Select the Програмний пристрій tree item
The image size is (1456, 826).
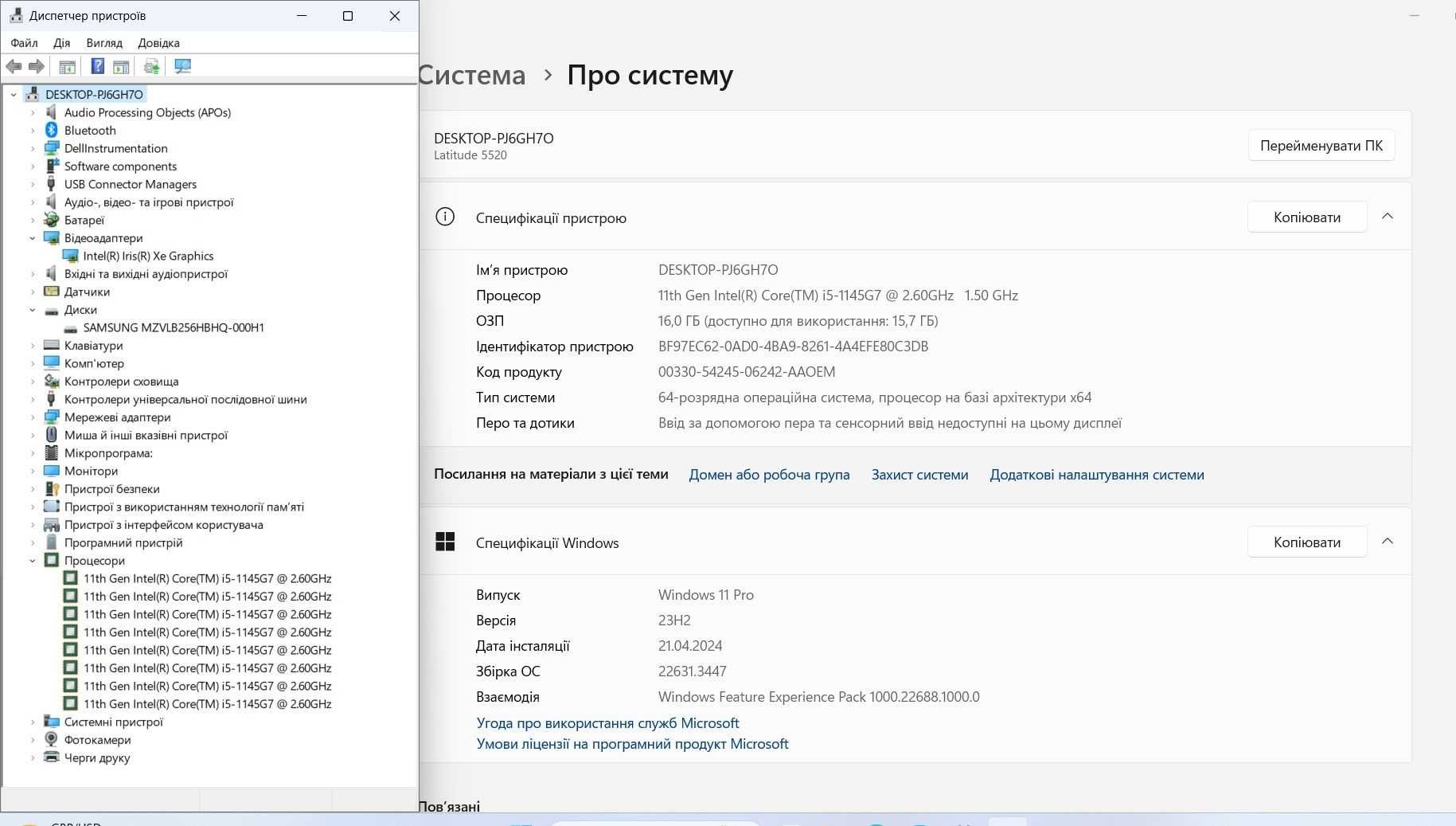[123, 542]
